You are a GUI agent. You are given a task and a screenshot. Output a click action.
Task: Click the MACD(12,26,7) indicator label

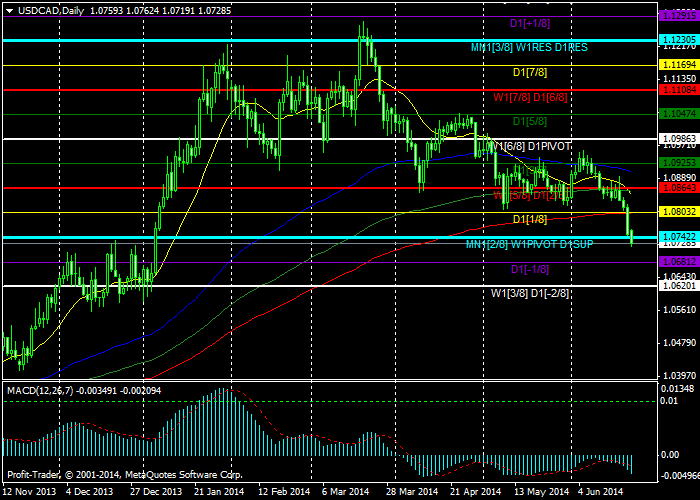41,391
